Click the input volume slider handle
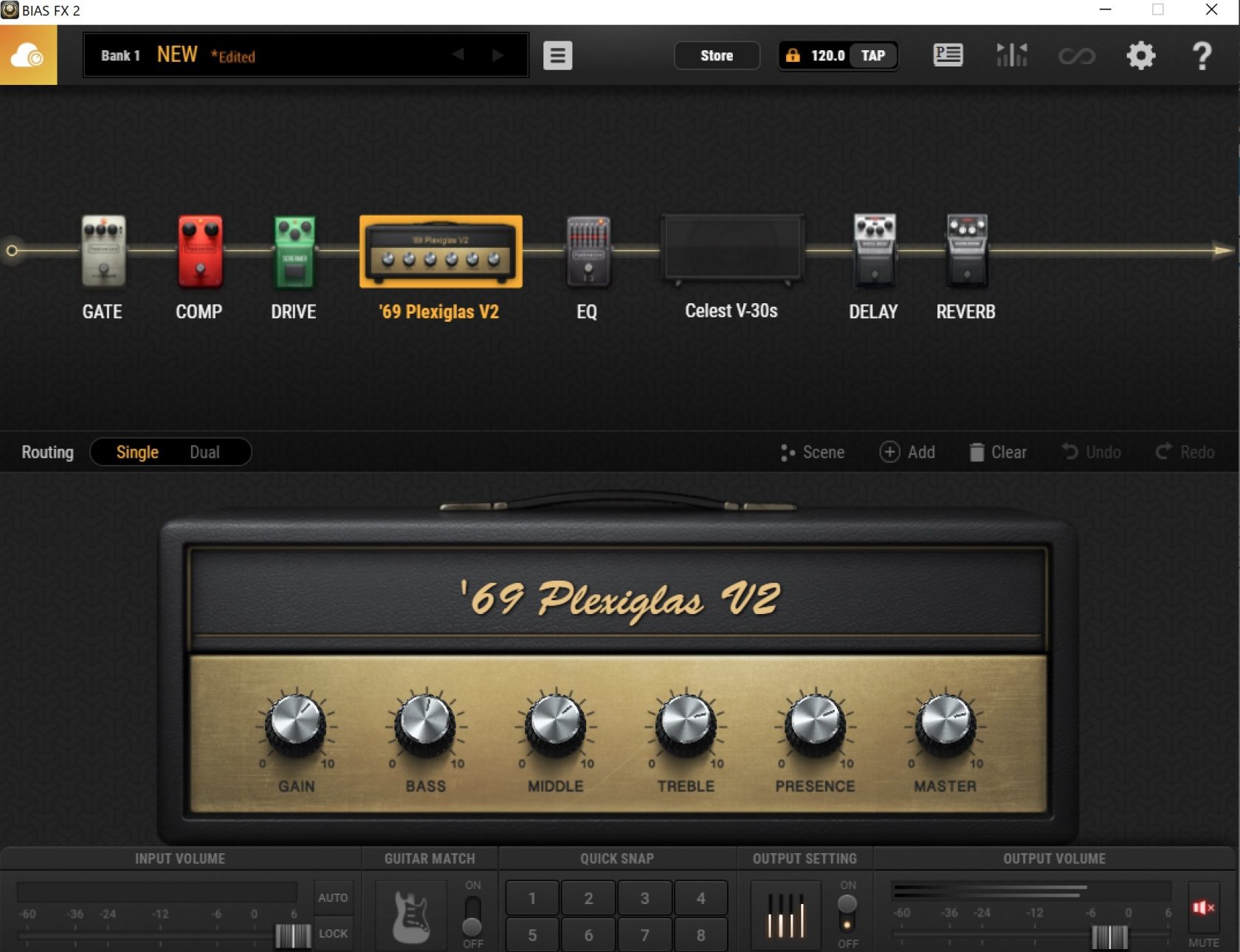The width and height of the screenshot is (1240, 952). point(293,936)
